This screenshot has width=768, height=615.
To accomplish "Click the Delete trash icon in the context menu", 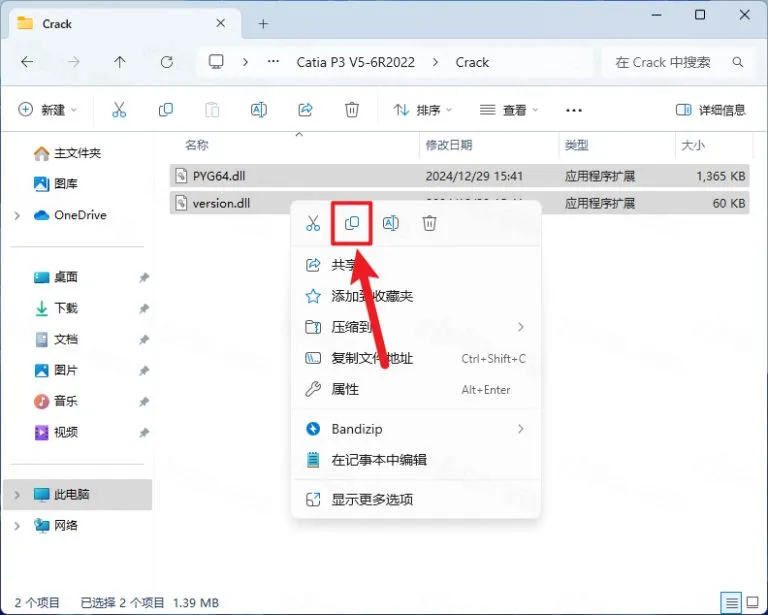I will point(429,223).
